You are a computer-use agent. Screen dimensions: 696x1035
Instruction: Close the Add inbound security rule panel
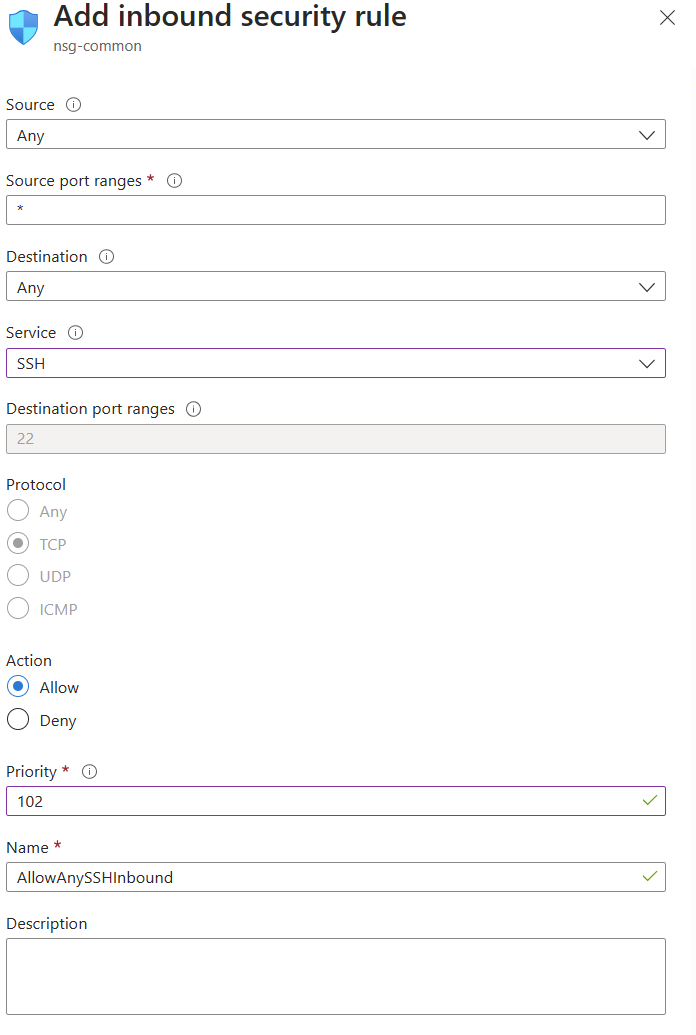(x=668, y=18)
